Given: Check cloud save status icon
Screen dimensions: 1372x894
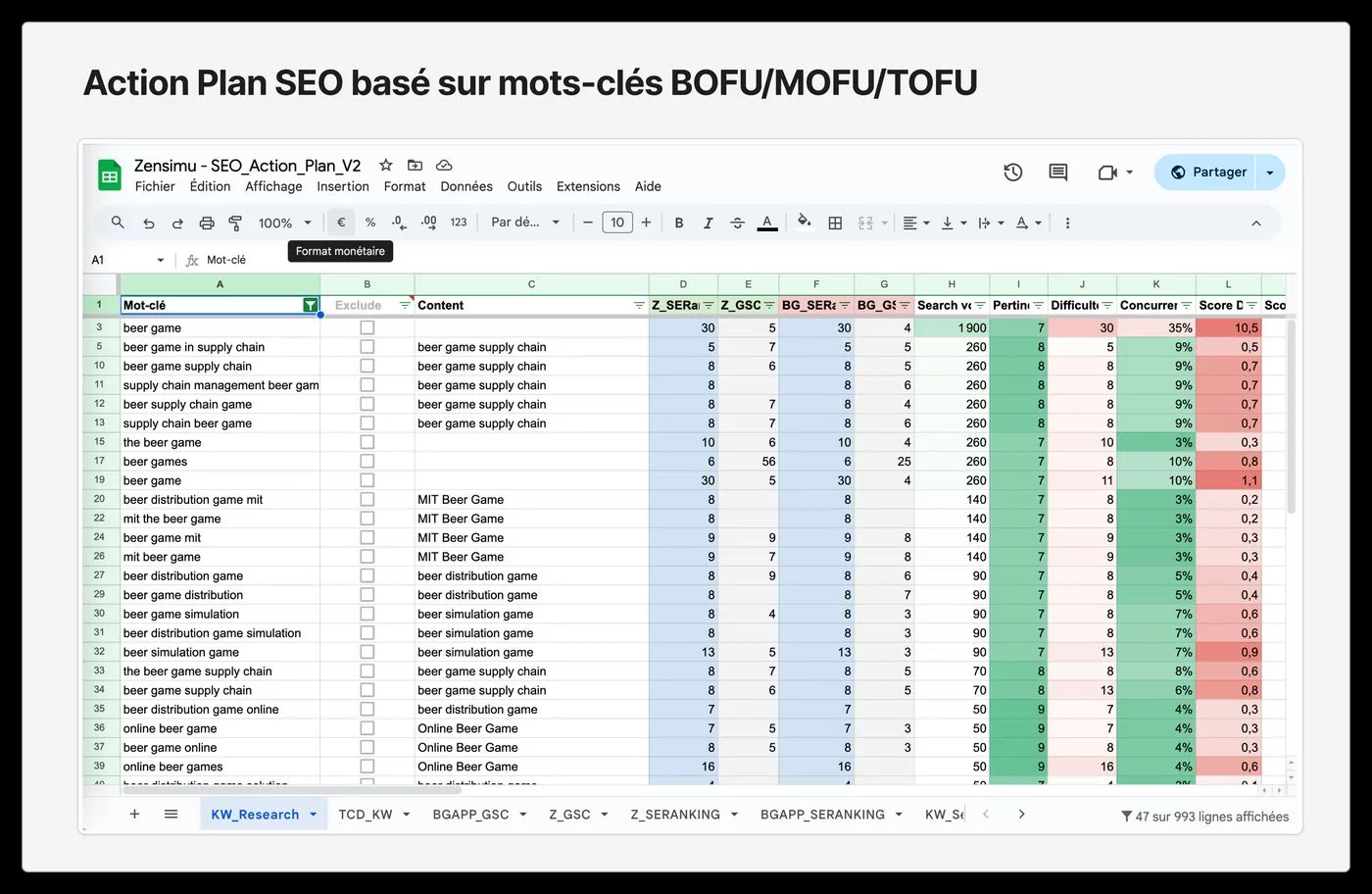Looking at the screenshot, I should pyautogui.click(x=444, y=165).
